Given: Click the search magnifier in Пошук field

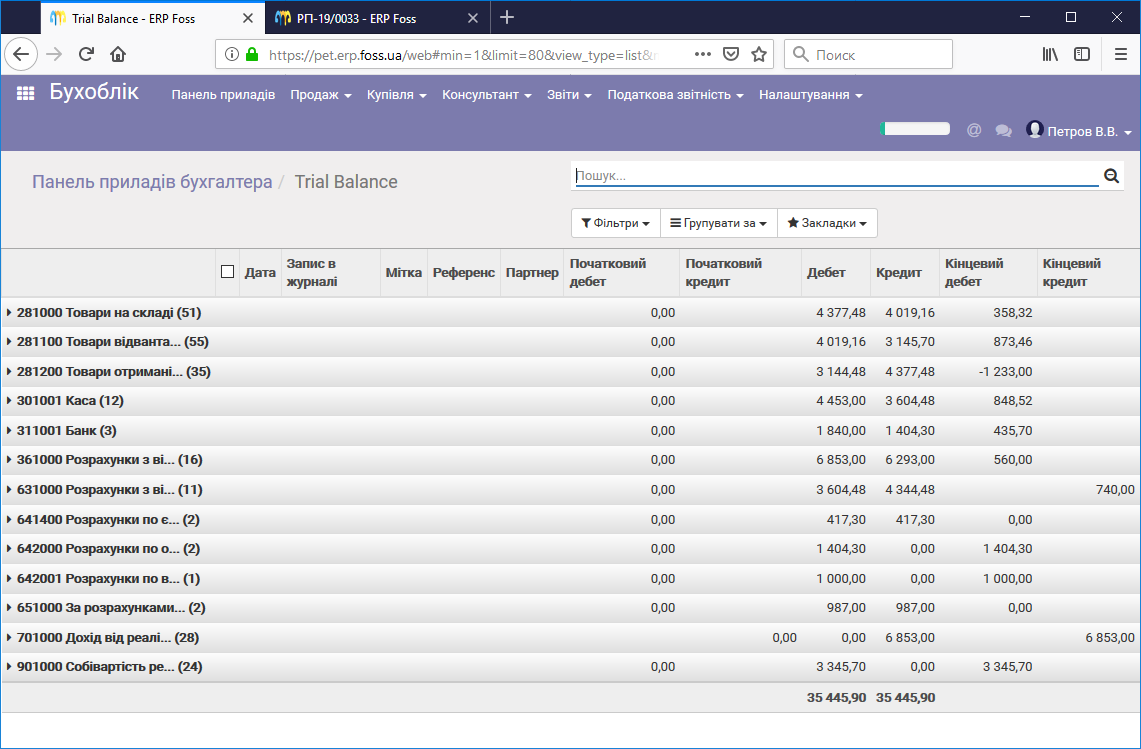Looking at the screenshot, I should pos(1111,175).
